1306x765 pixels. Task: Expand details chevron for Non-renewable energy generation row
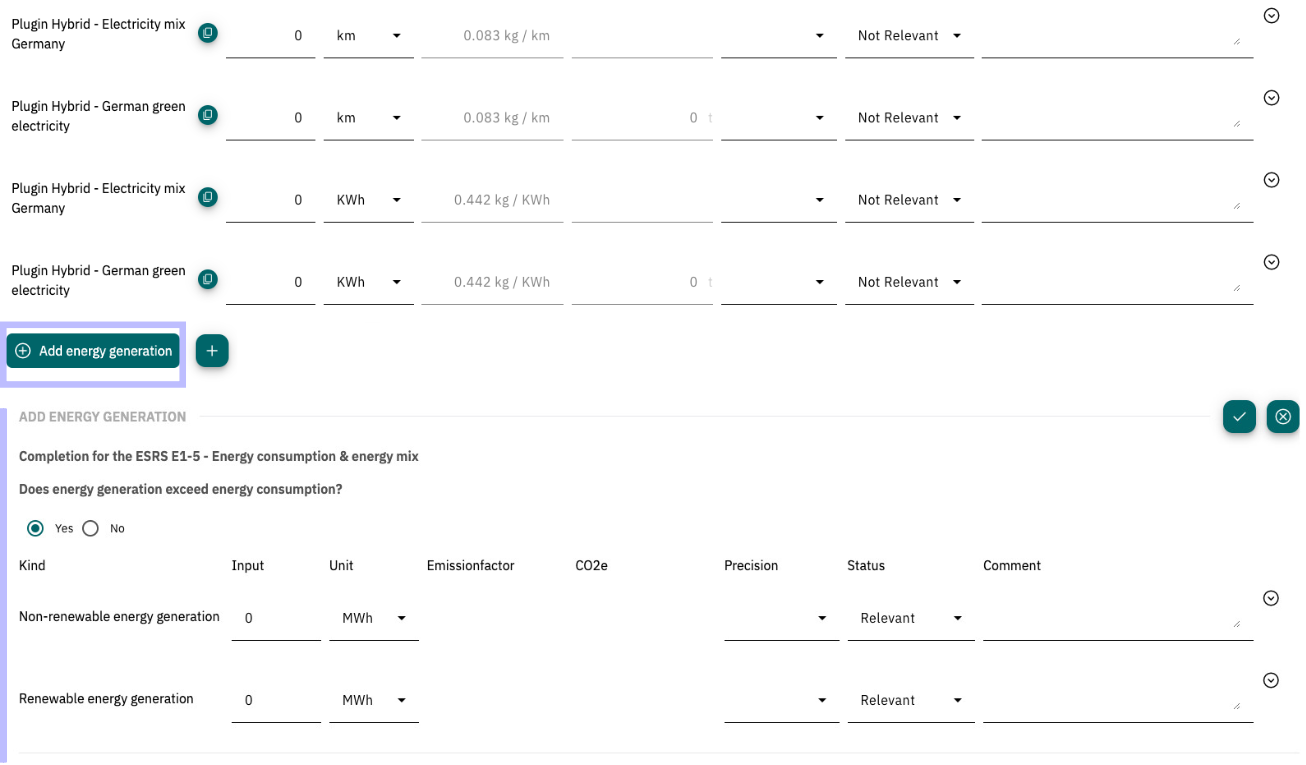pyautogui.click(x=1271, y=598)
